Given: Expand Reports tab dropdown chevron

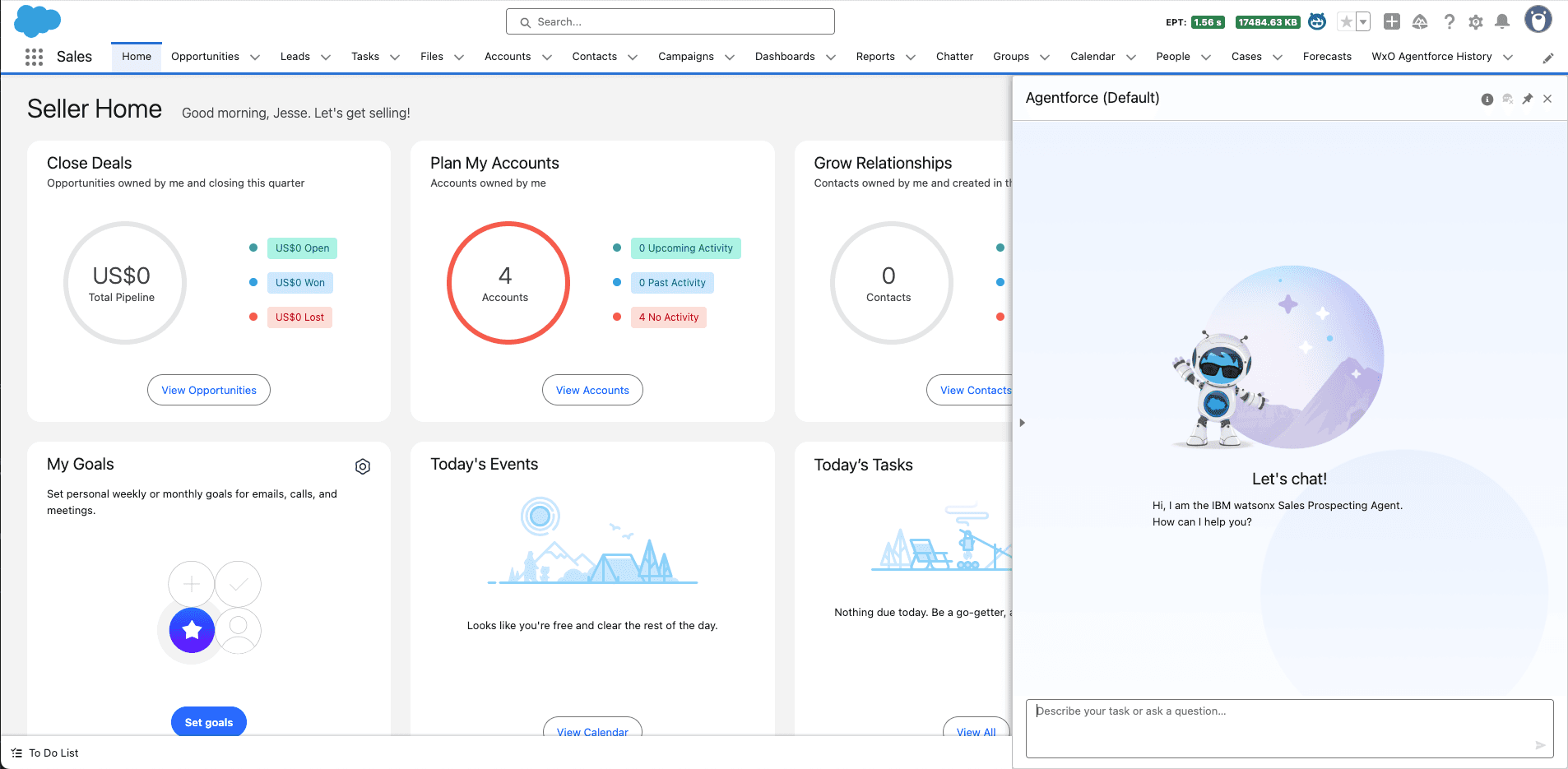Looking at the screenshot, I should [911, 58].
